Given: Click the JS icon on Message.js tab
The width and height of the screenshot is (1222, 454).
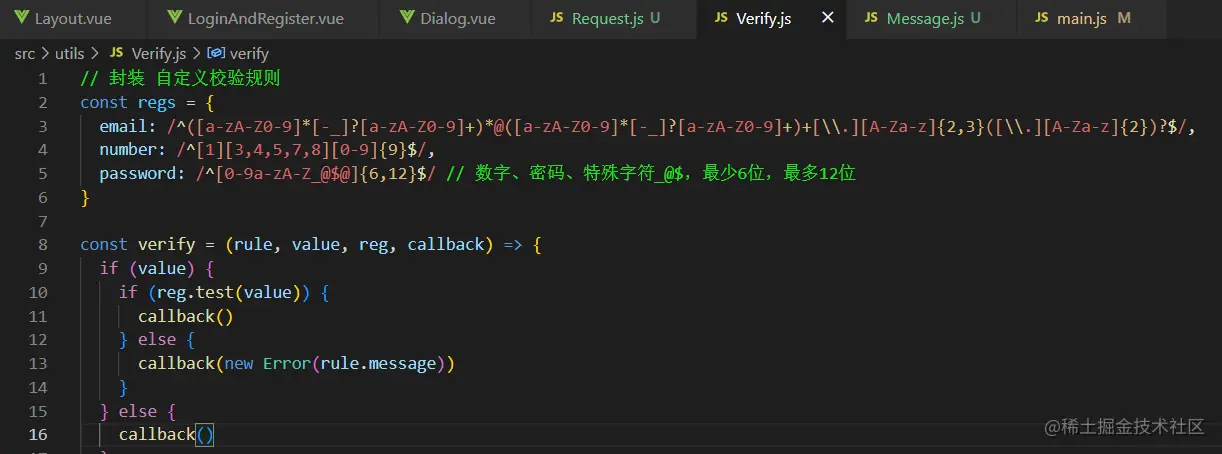Looking at the screenshot, I should [871, 18].
